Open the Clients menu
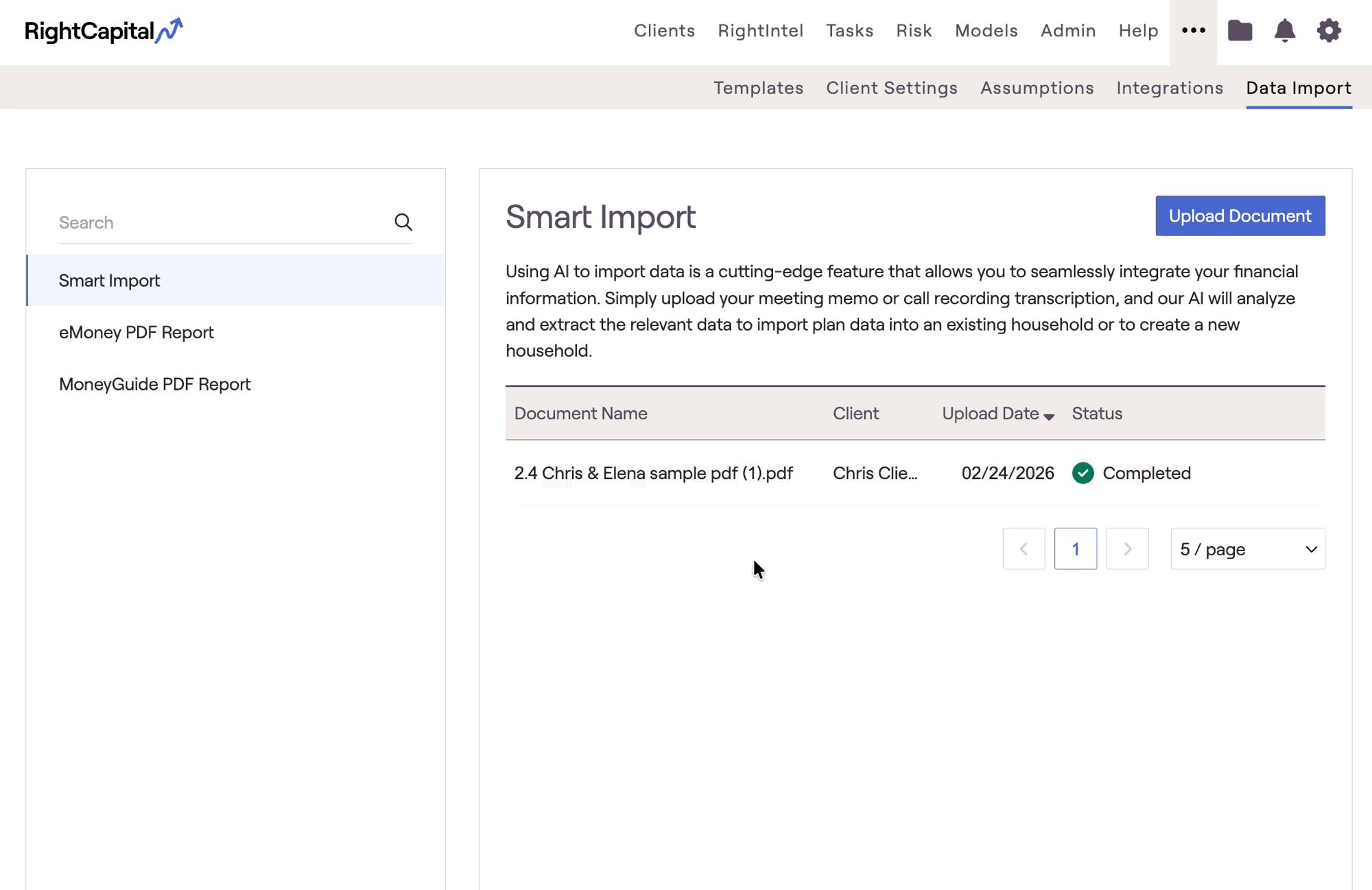 pyautogui.click(x=664, y=31)
